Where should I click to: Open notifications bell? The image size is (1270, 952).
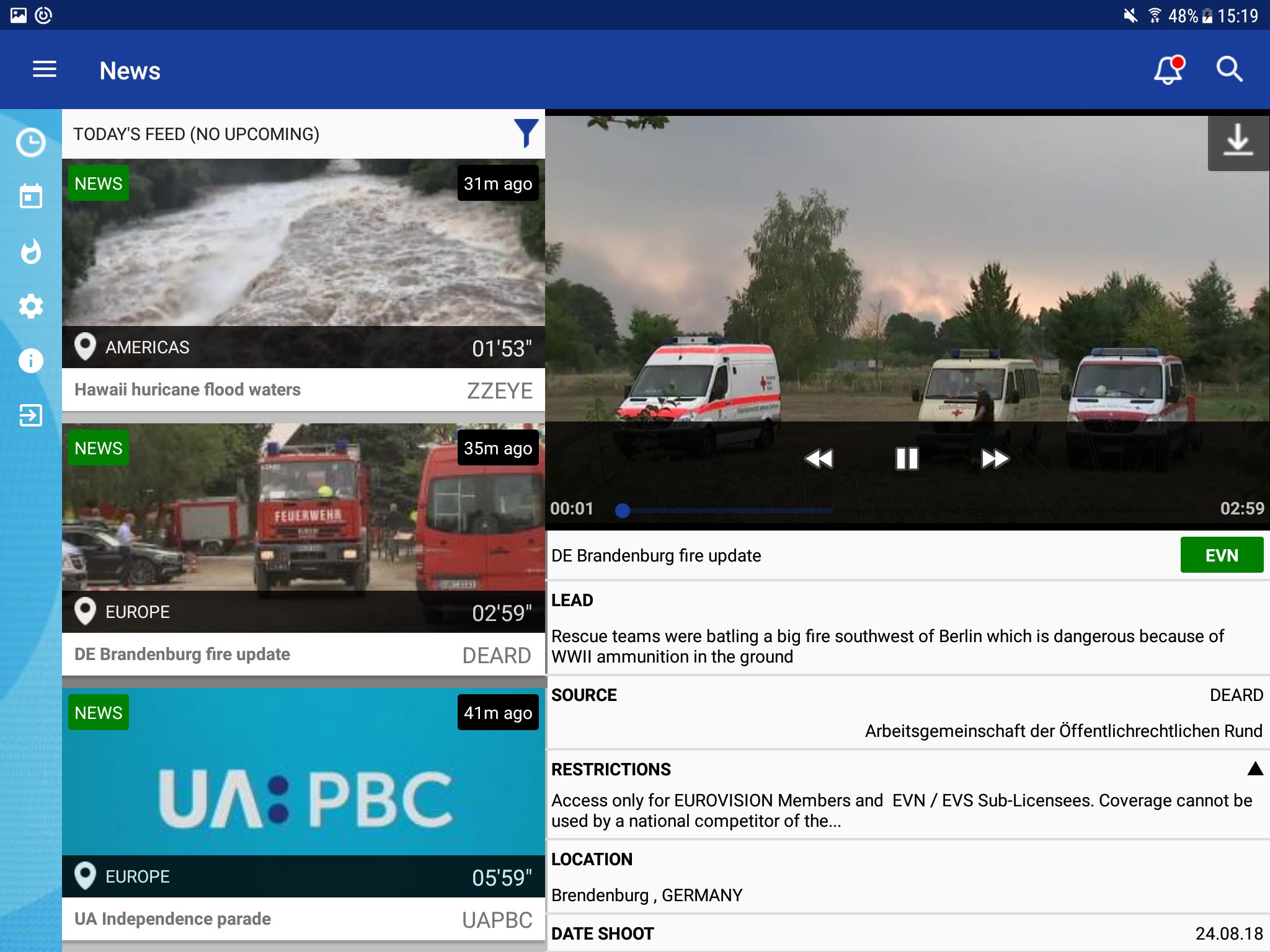[x=1168, y=70]
